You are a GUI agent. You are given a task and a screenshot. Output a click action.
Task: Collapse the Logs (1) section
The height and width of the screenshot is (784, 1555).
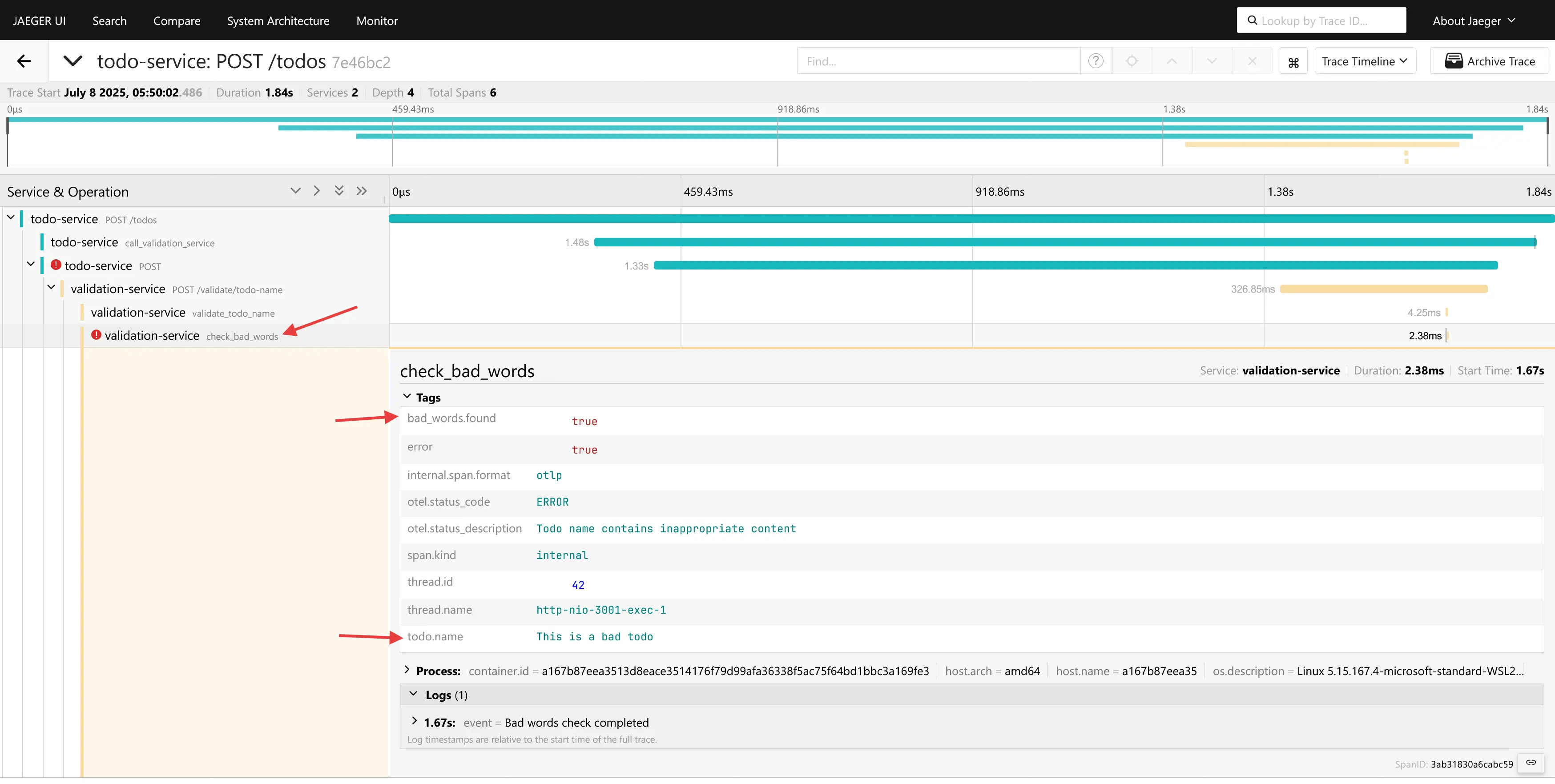pyautogui.click(x=439, y=695)
